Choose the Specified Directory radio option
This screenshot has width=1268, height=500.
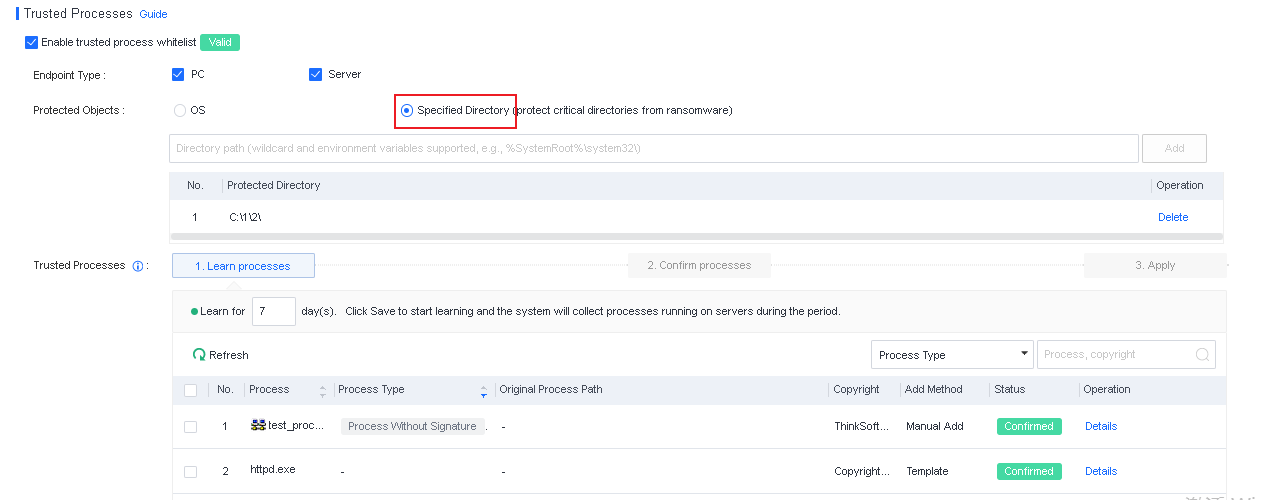(407, 110)
